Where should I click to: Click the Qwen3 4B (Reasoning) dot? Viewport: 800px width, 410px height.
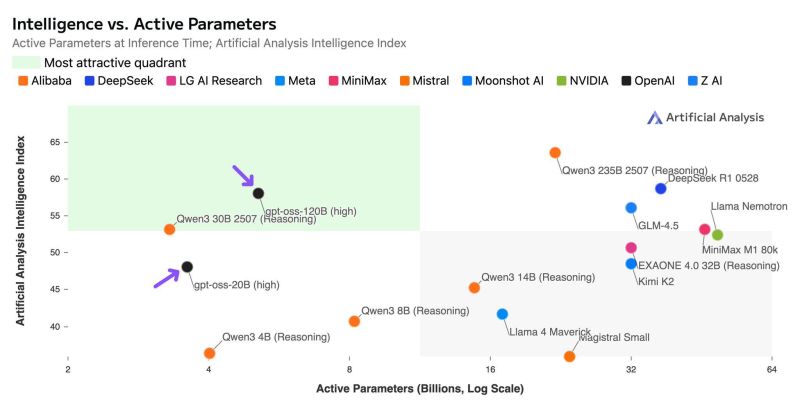pos(209,353)
